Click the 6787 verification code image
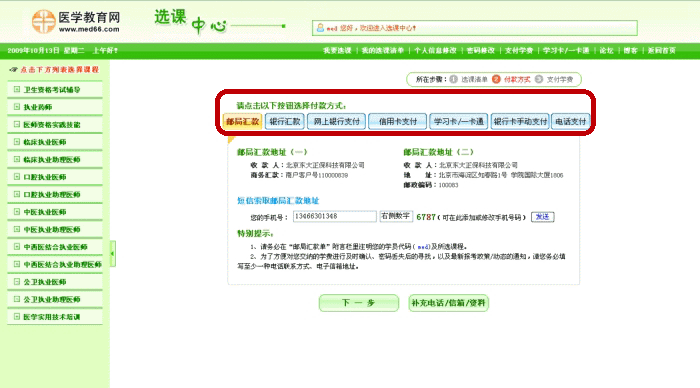700x388 pixels. click(425, 217)
